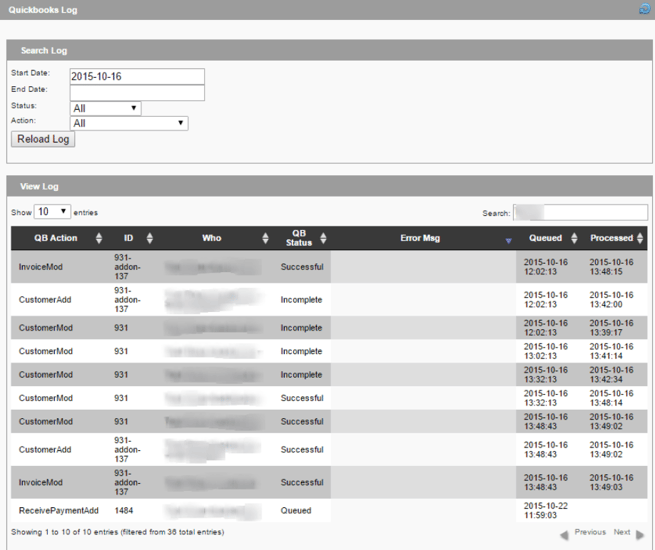Click the refresh icon in Quickbooks Log header
The height and width of the screenshot is (550, 655).
tap(644, 9)
